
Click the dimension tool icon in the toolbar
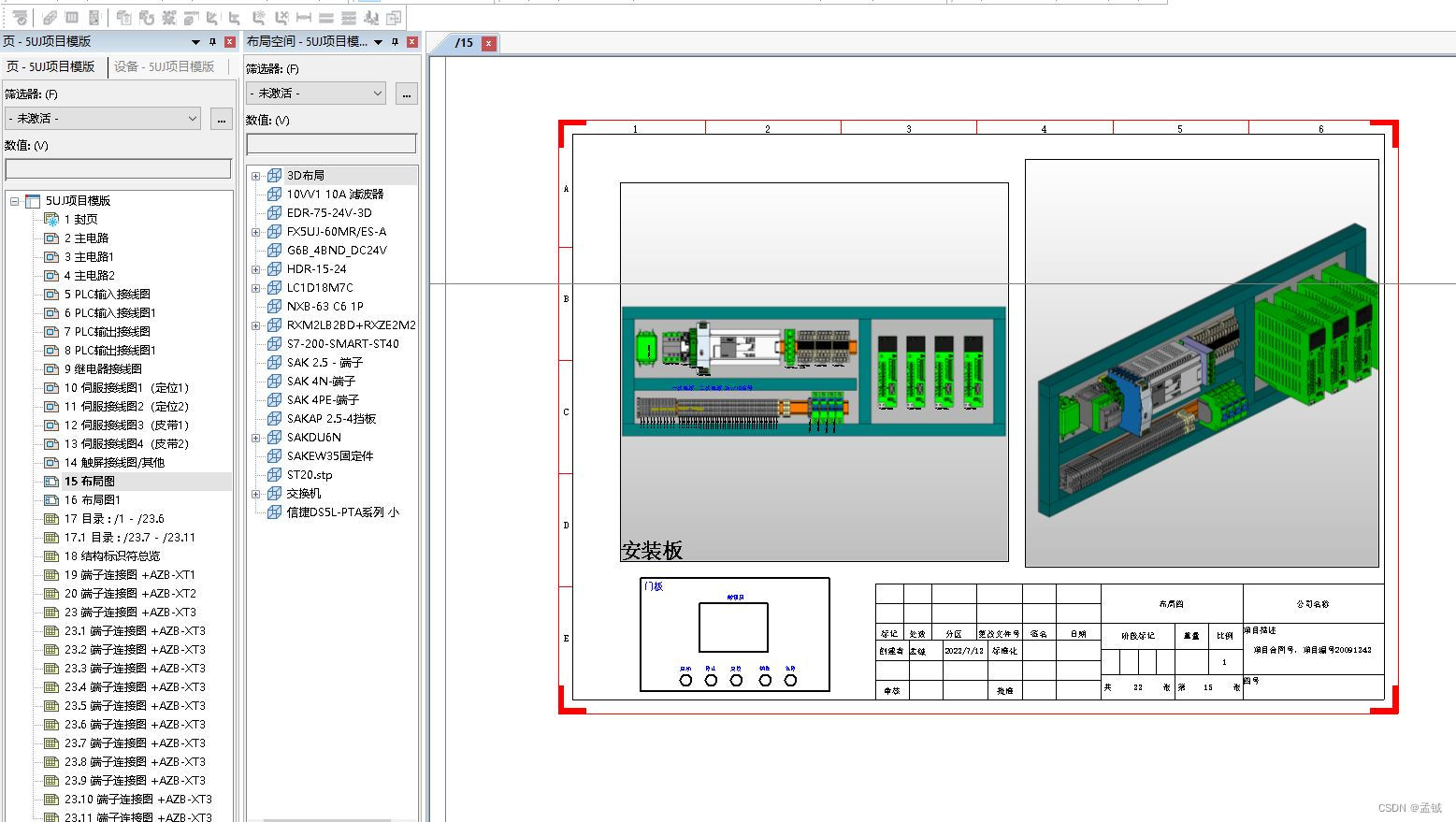(x=304, y=18)
